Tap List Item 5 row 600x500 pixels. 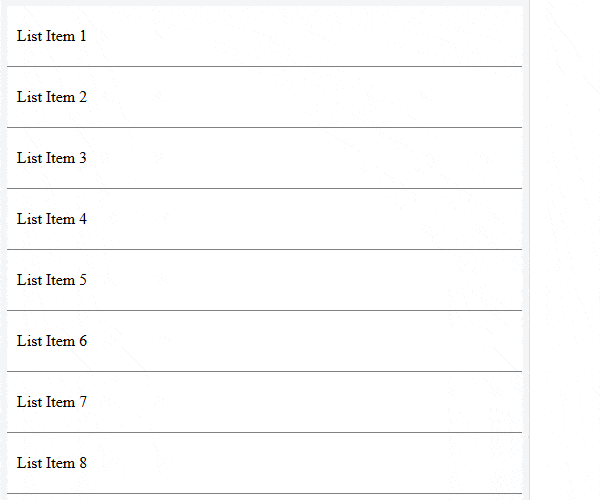264,280
